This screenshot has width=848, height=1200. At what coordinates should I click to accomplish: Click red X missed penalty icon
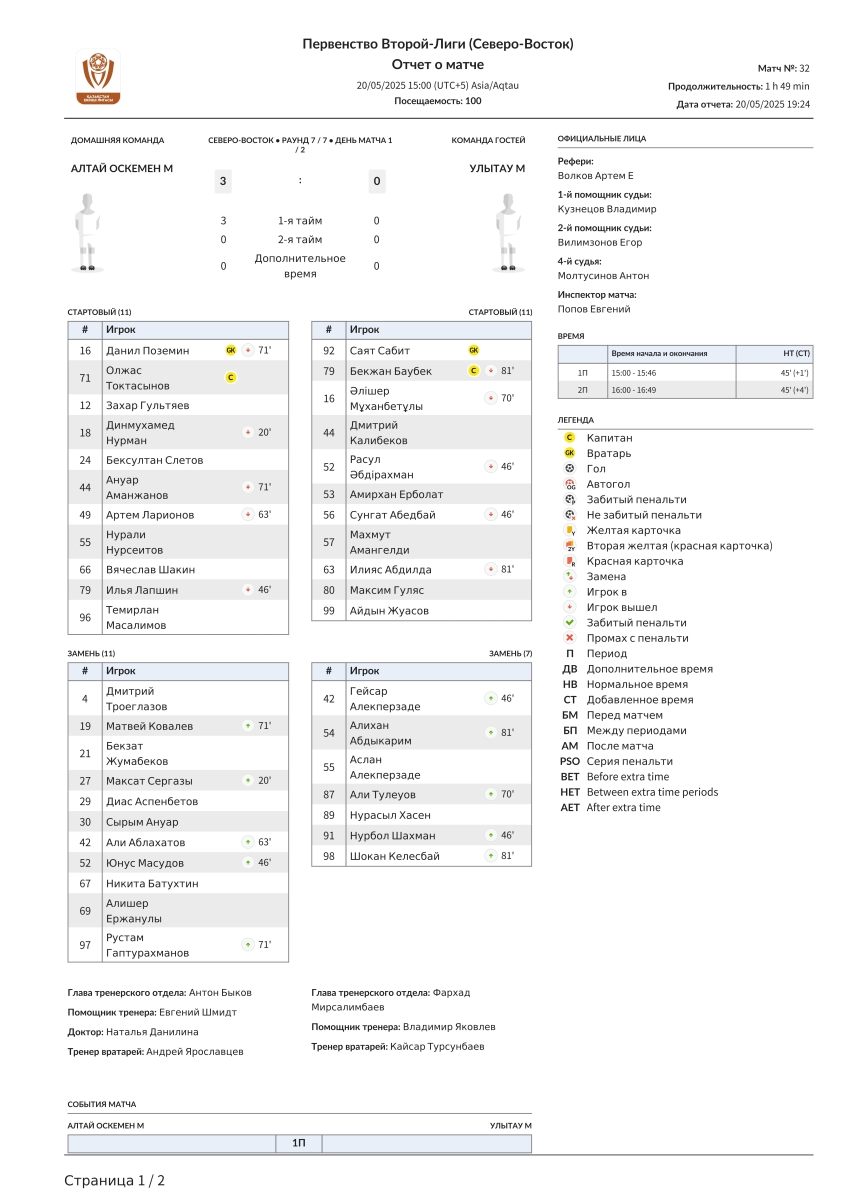(570, 638)
